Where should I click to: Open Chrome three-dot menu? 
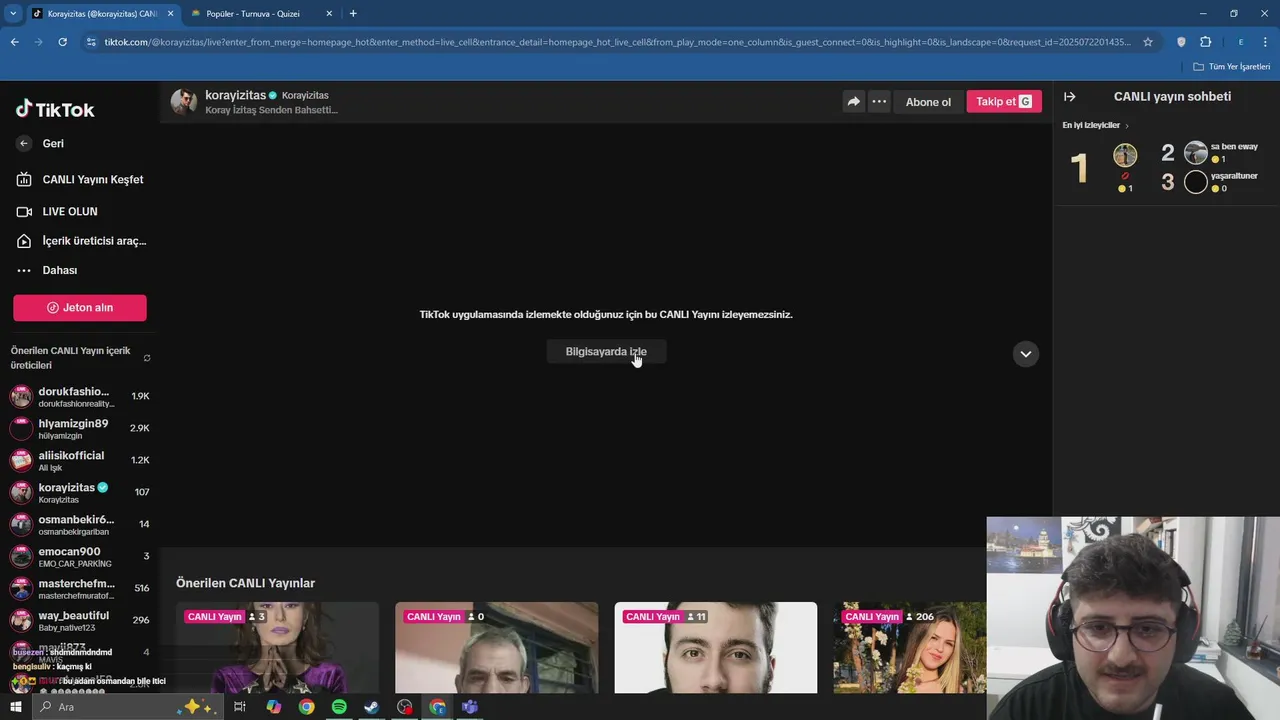(1265, 42)
